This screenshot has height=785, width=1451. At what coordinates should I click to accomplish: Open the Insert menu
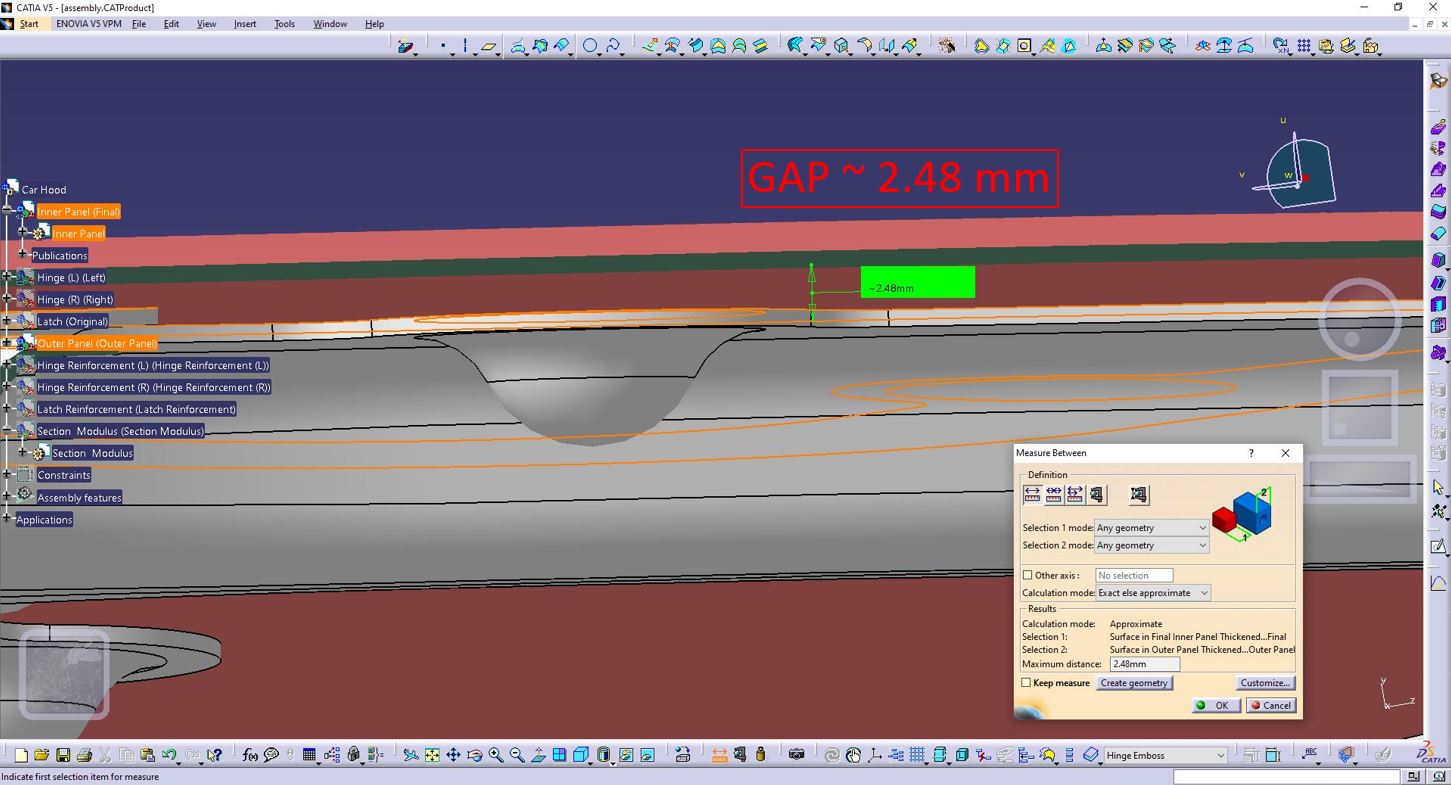(x=245, y=24)
